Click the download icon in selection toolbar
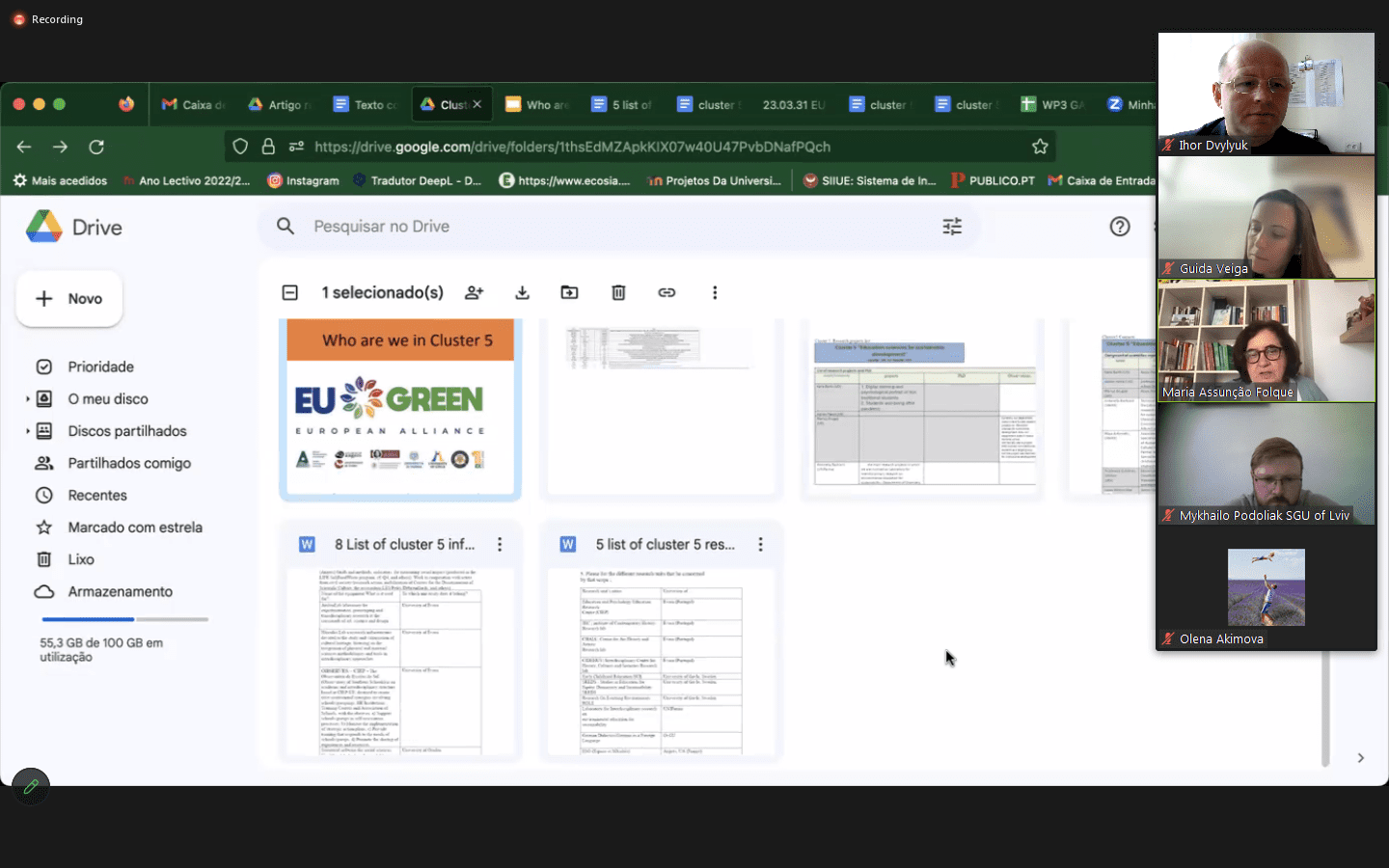This screenshot has height=868, width=1389. click(x=522, y=292)
